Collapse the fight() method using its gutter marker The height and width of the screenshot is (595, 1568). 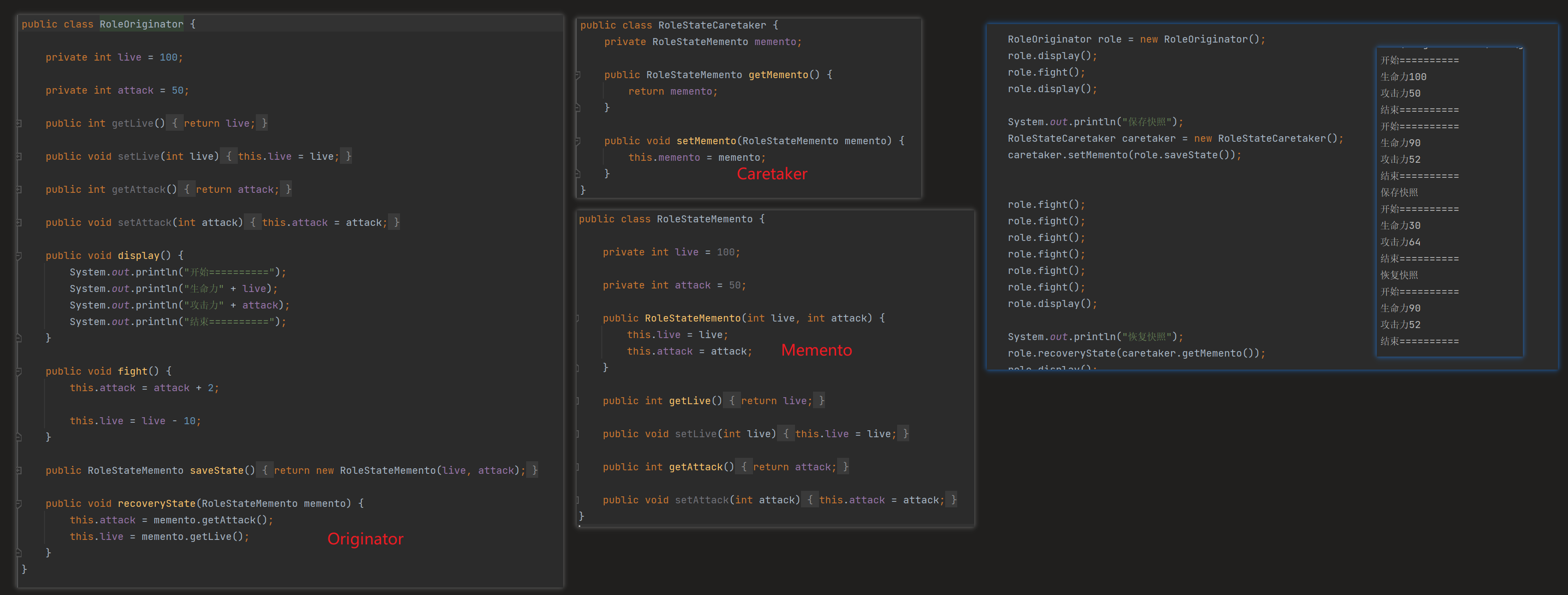pyautogui.click(x=19, y=372)
